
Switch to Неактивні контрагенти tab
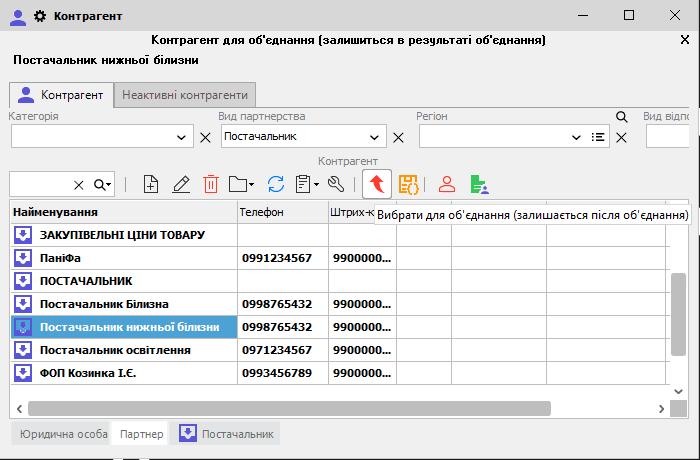[184, 95]
